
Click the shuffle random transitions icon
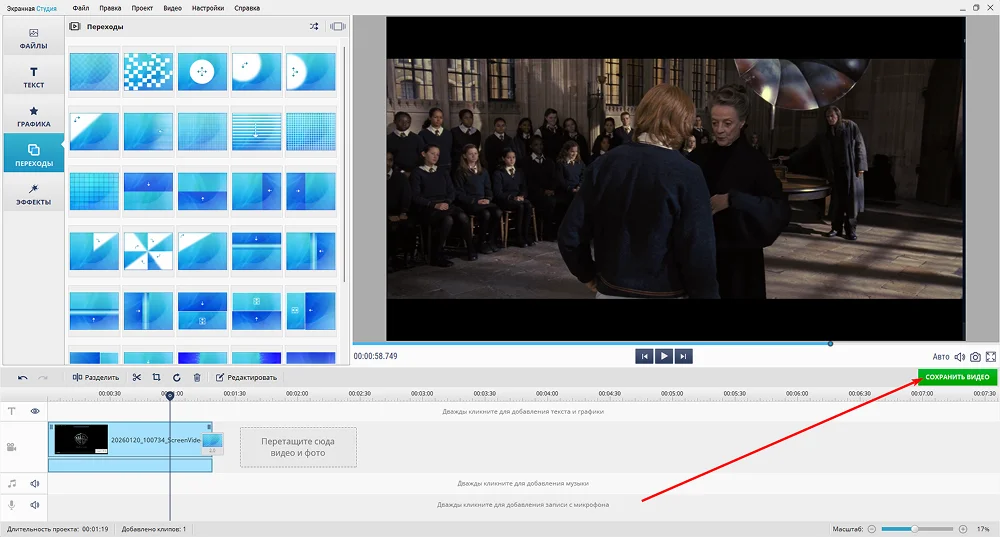pyautogui.click(x=314, y=26)
